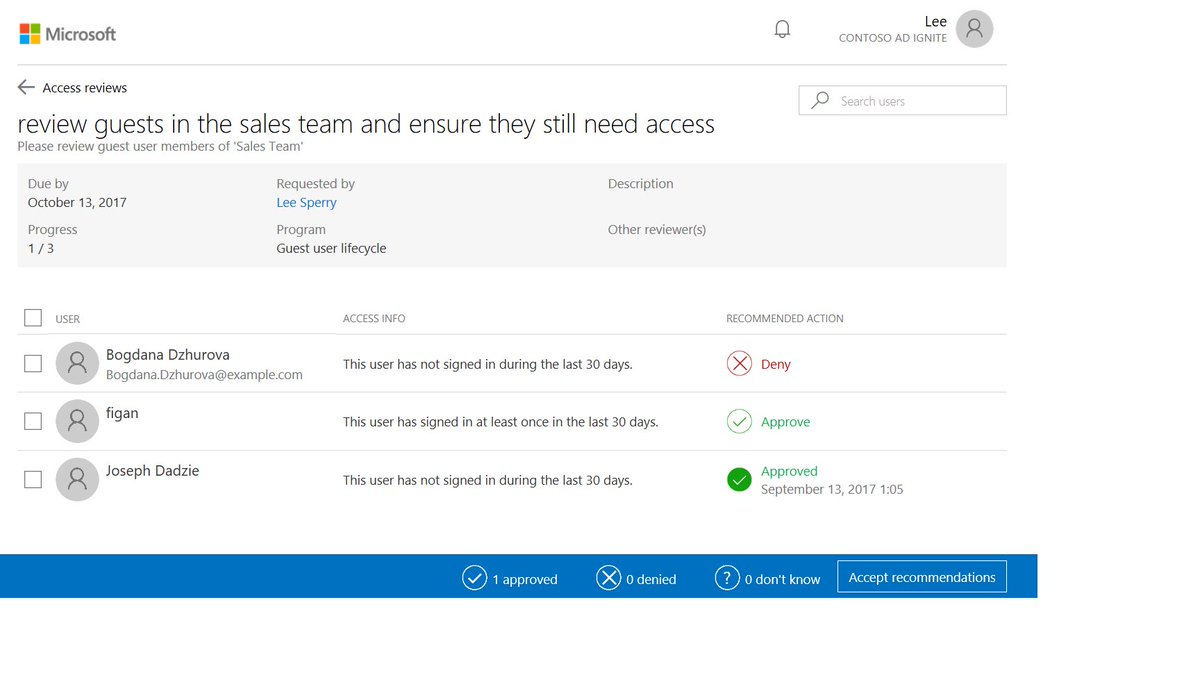
Task: Check figan's row checkbox
Action: [x=32, y=421]
